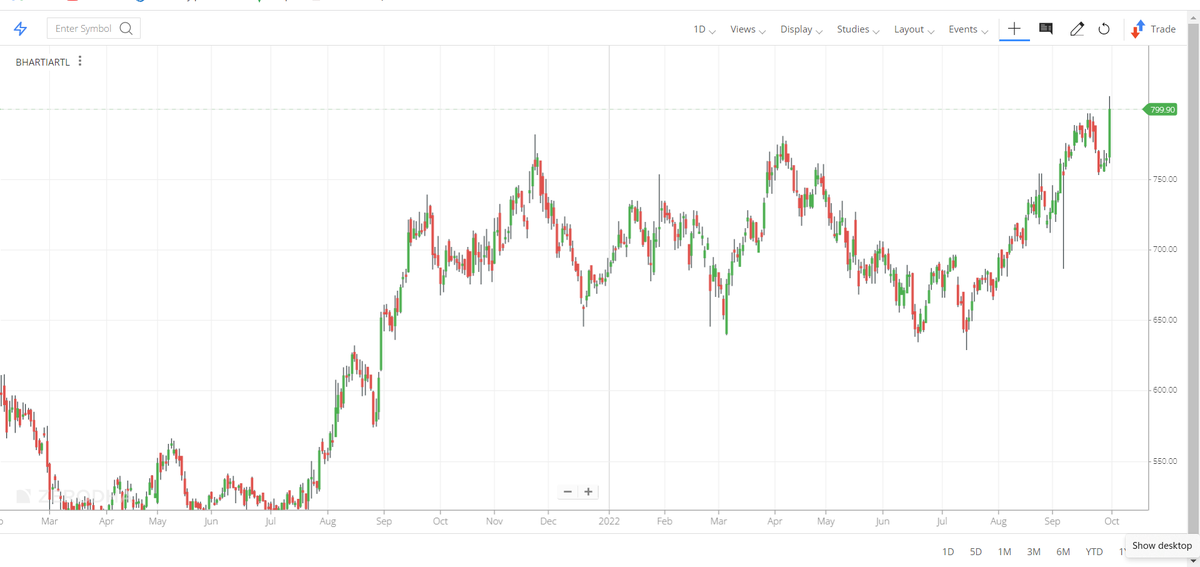
Task: Click the lightning bolt icon in the toolbar
Action: pos(20,29)
